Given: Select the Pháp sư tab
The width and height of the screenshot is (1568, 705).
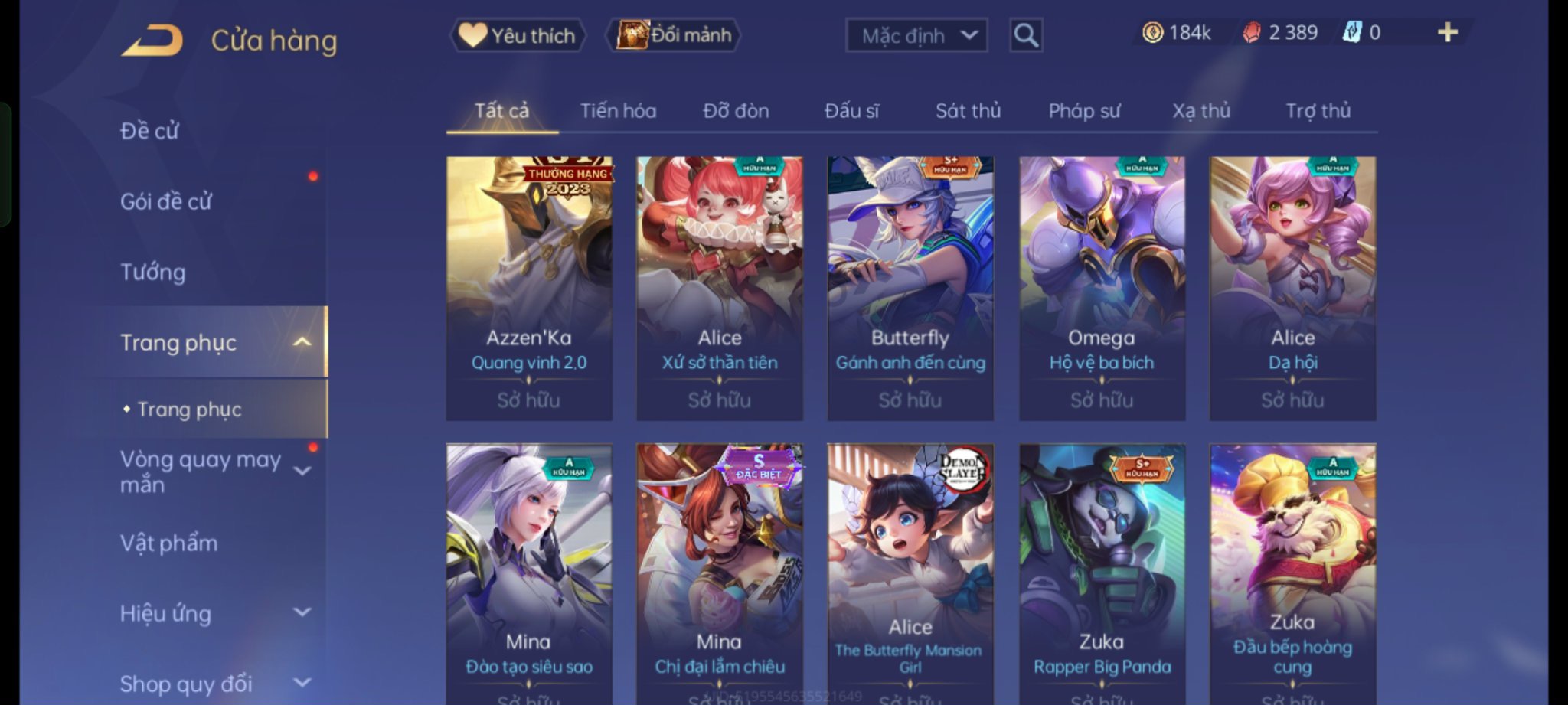Looking at the screenshot, I should (1084, 111).
